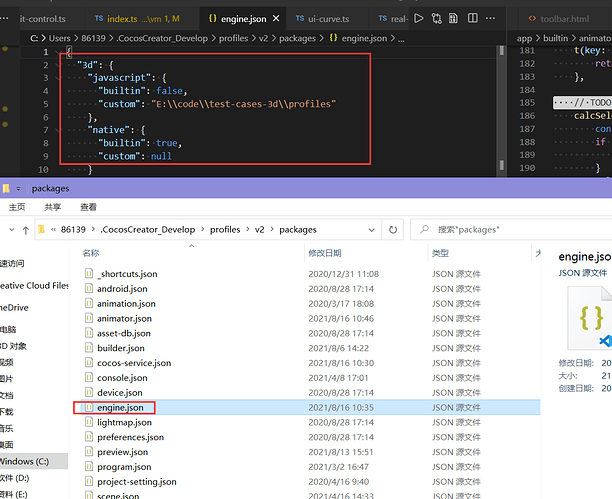The height and width of the screenshot is (499, 612).
Task: Click the profiles breadcrumb in VS Code
Action: [x=233, y=38]
